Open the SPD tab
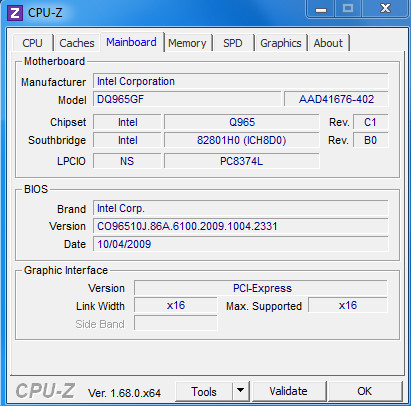Screen dimensions: 411x406 point(233,43)
